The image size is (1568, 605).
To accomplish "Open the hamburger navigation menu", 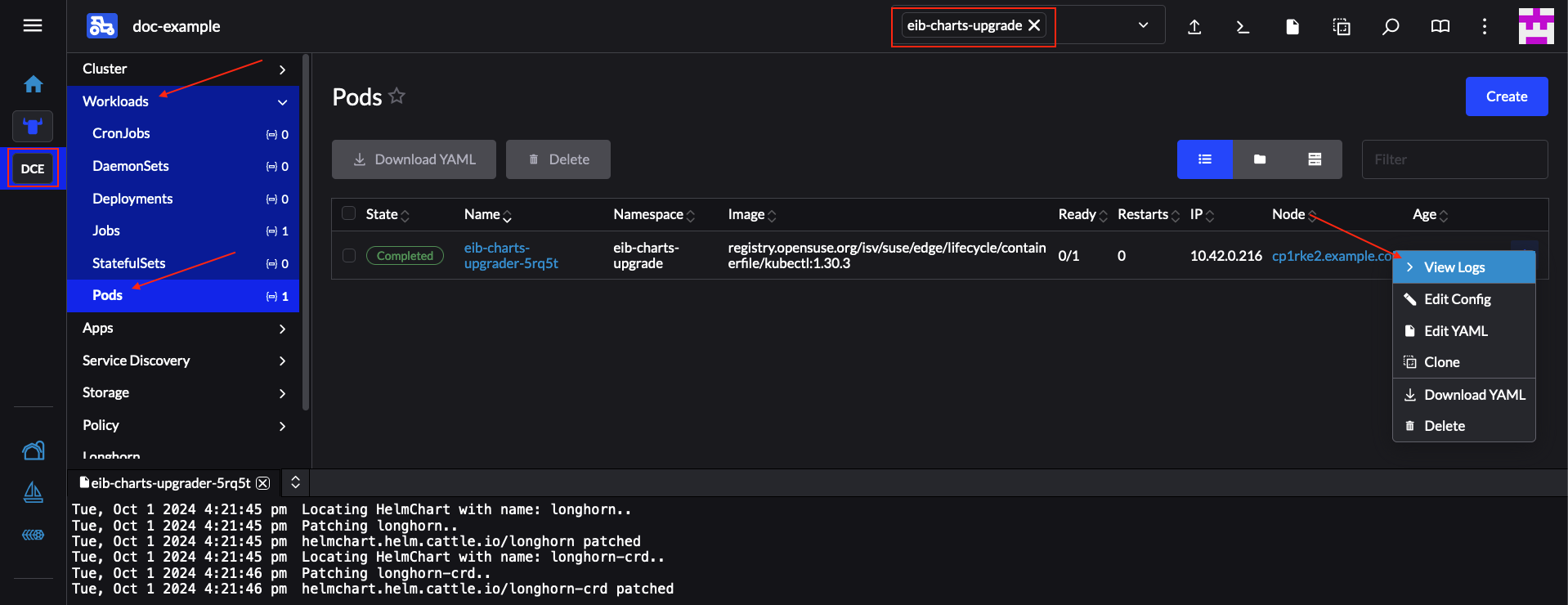I will coord(33,26).
